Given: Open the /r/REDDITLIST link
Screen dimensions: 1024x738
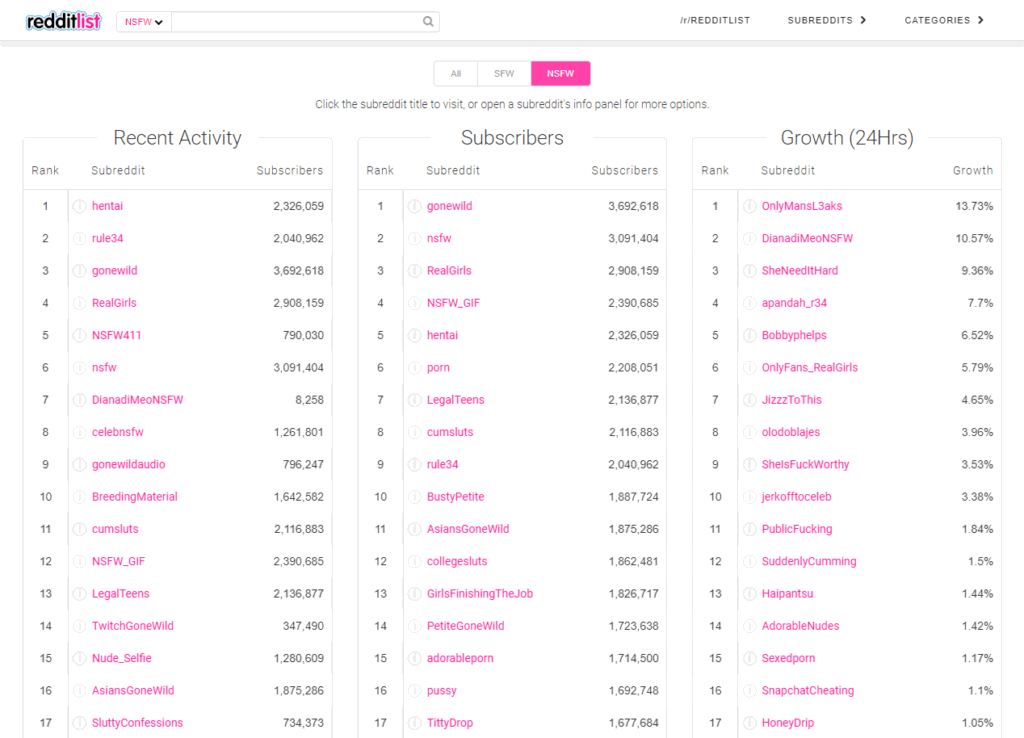Looking at the screenshot, I should (715, 20).
